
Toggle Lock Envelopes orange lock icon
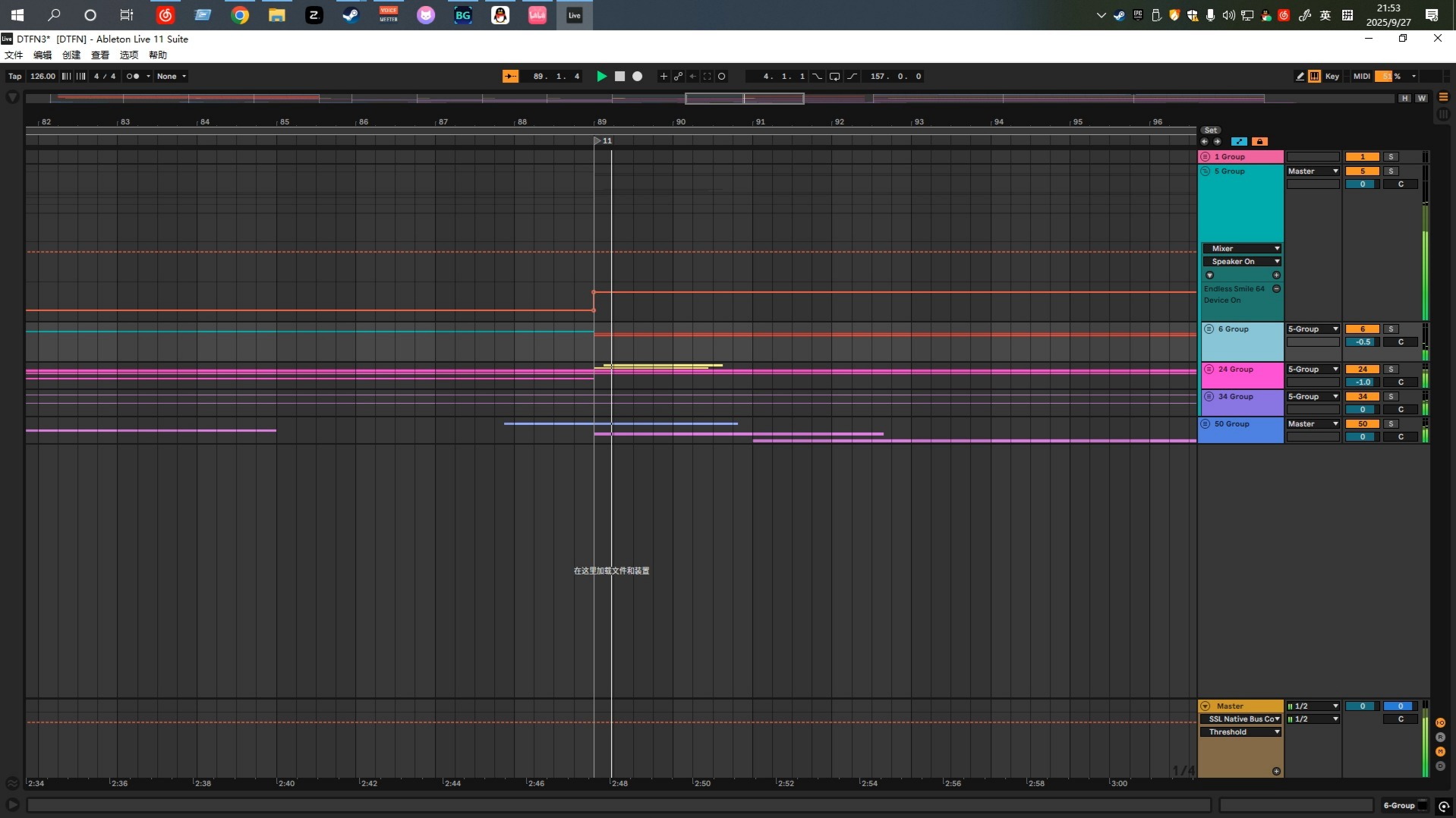pos(1259,141)
